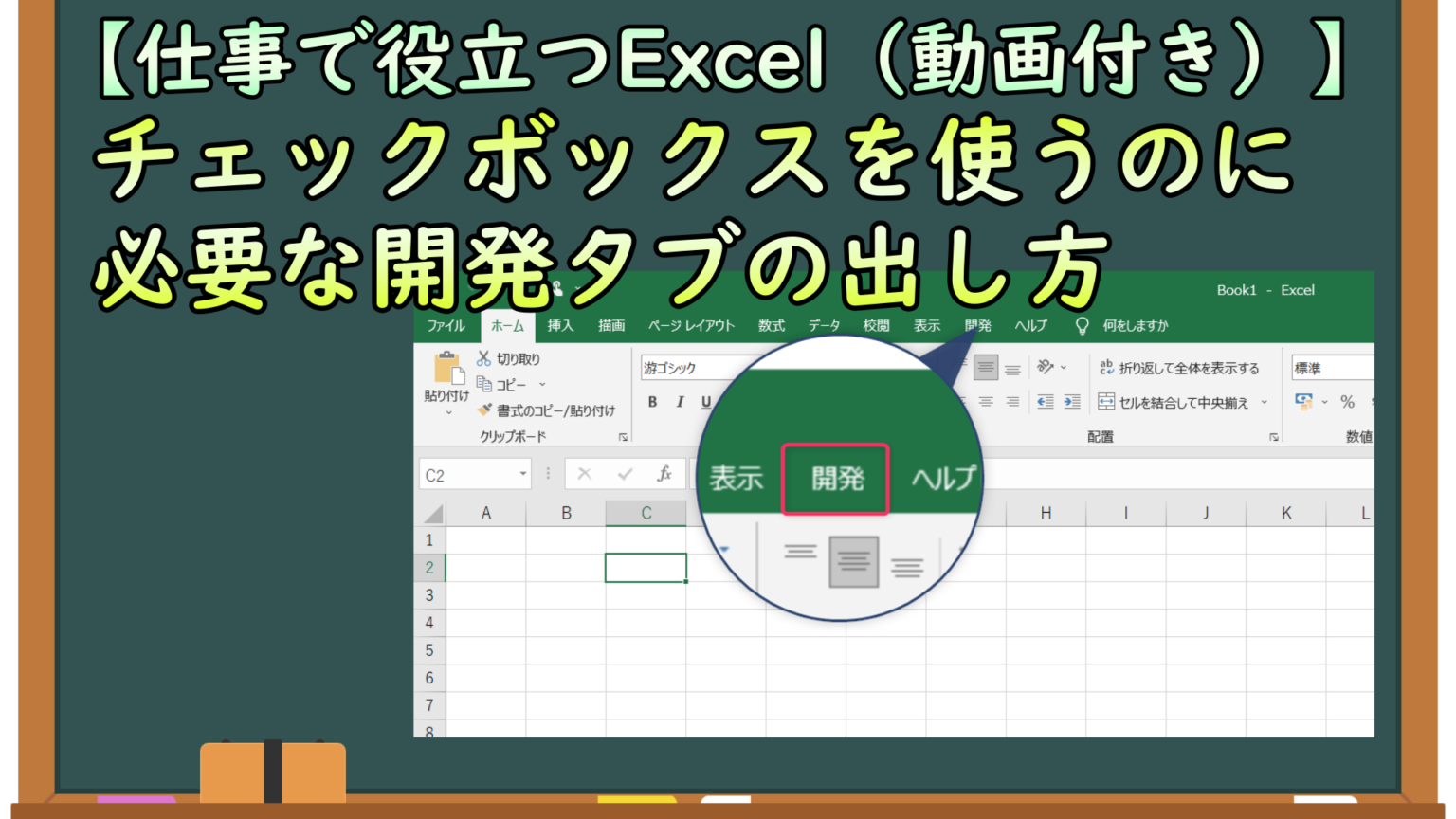
Task: Open the ファイル (File) menu
Action: 446,325
